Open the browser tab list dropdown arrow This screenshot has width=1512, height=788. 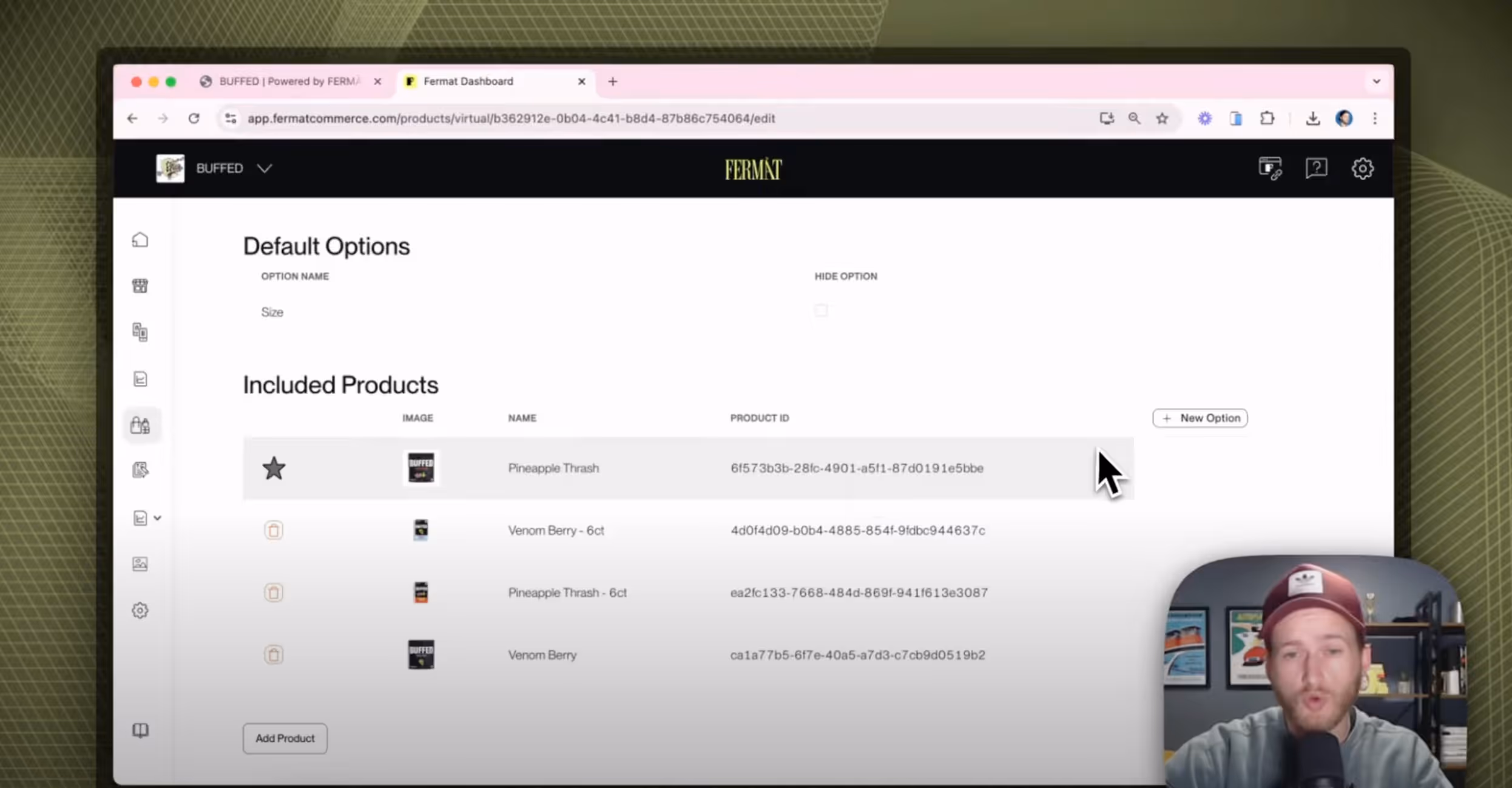1376,81
